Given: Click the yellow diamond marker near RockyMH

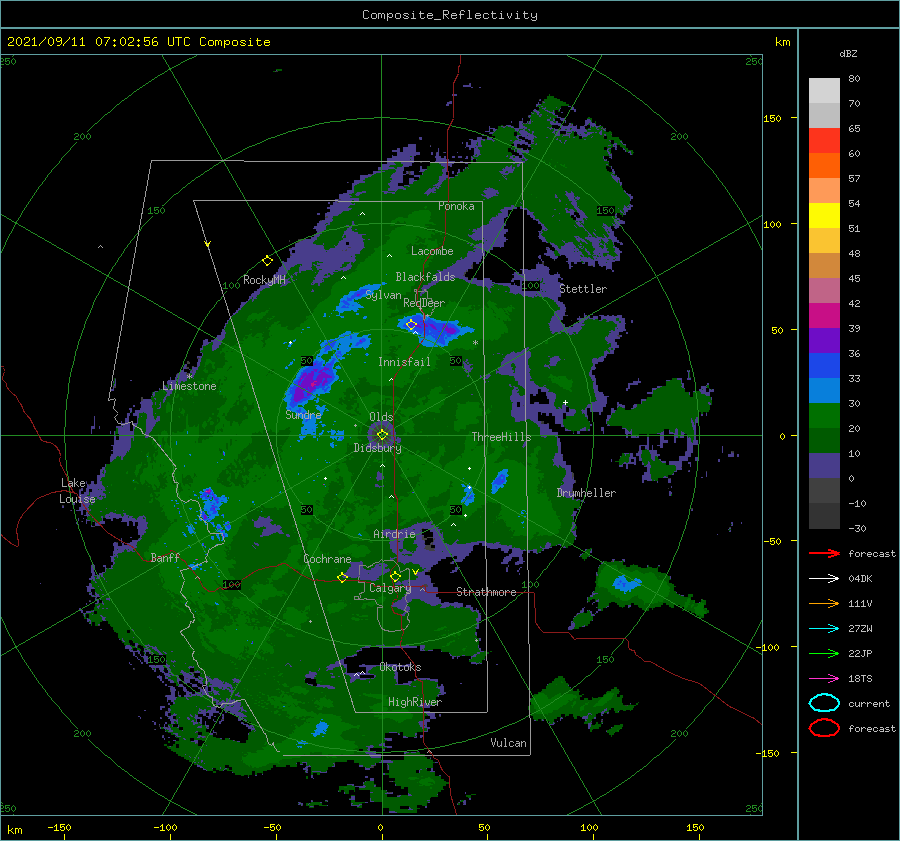Looking at the screenshot, I should click(x=267, y=261).
